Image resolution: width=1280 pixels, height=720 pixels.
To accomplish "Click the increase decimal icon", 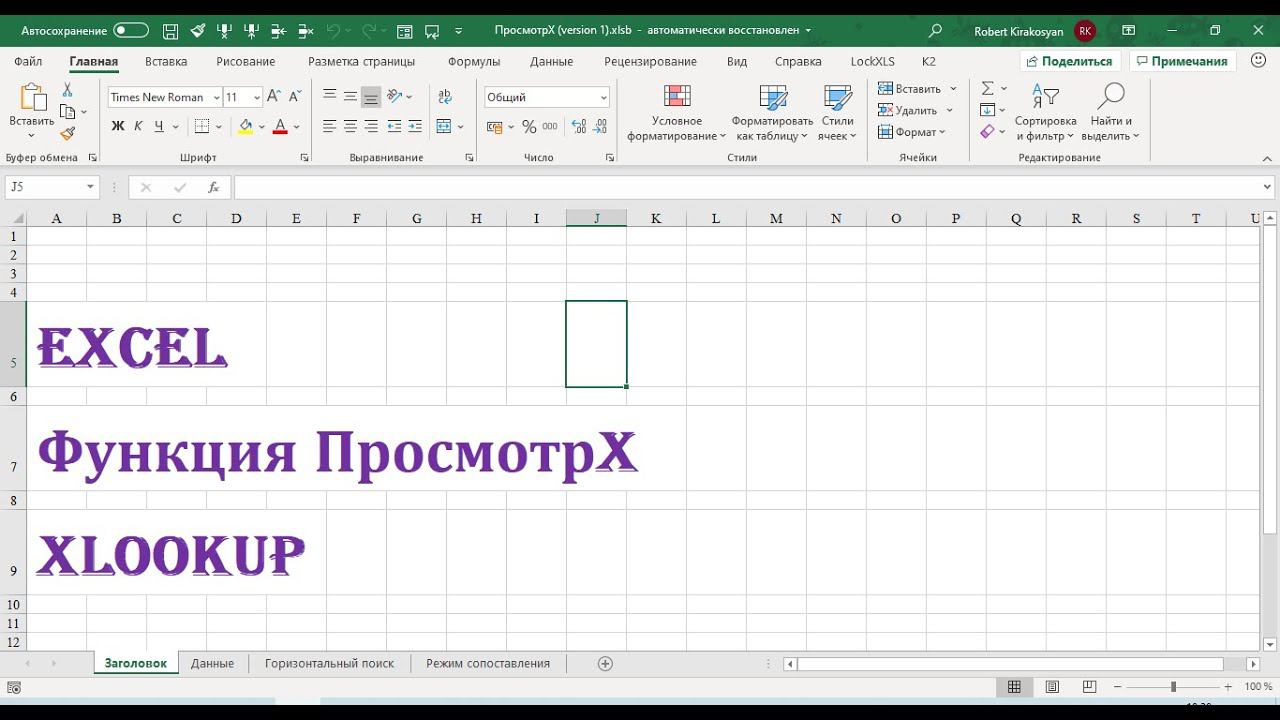I will [579, 127].
